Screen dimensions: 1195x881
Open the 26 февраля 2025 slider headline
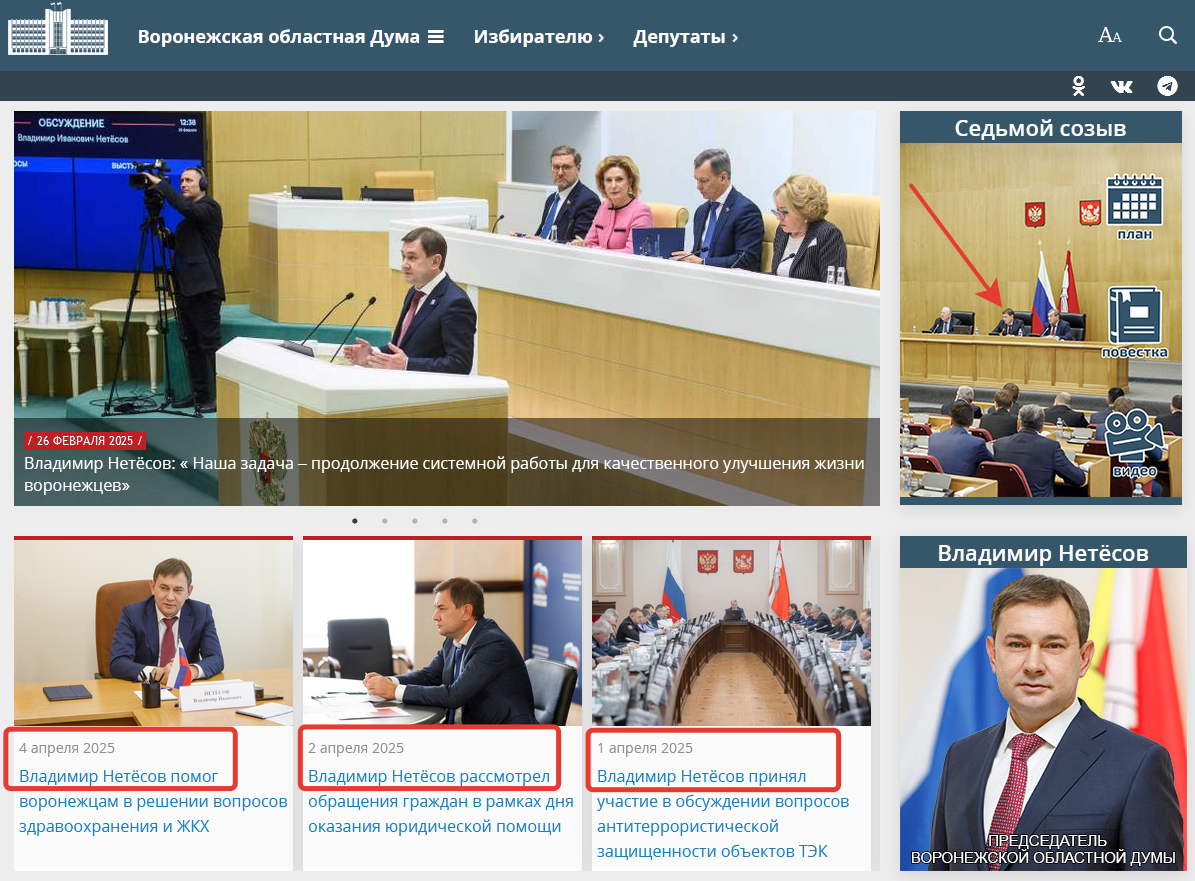click(444, 474)
